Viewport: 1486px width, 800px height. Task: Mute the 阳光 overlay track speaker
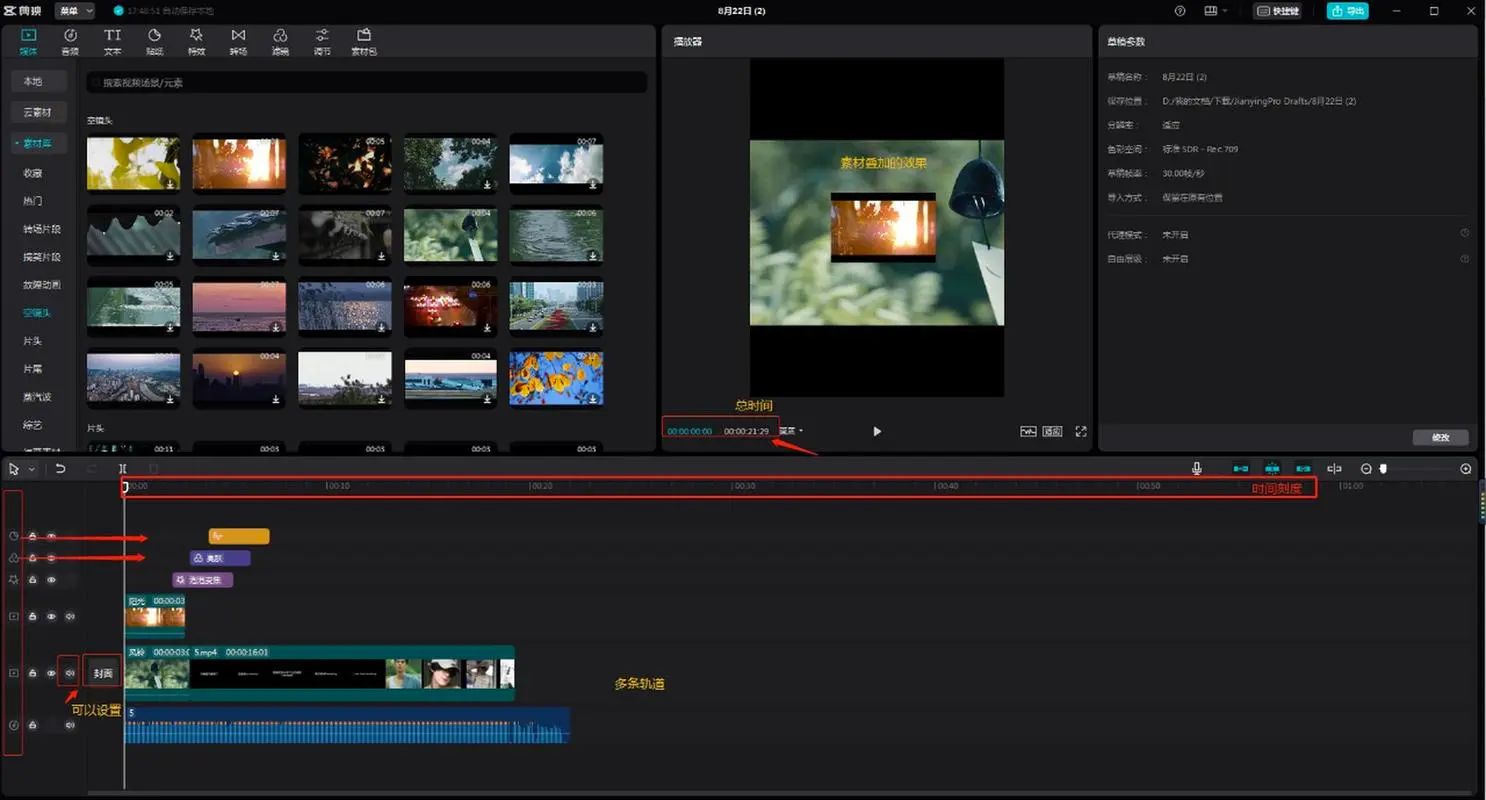click(70, 616)
